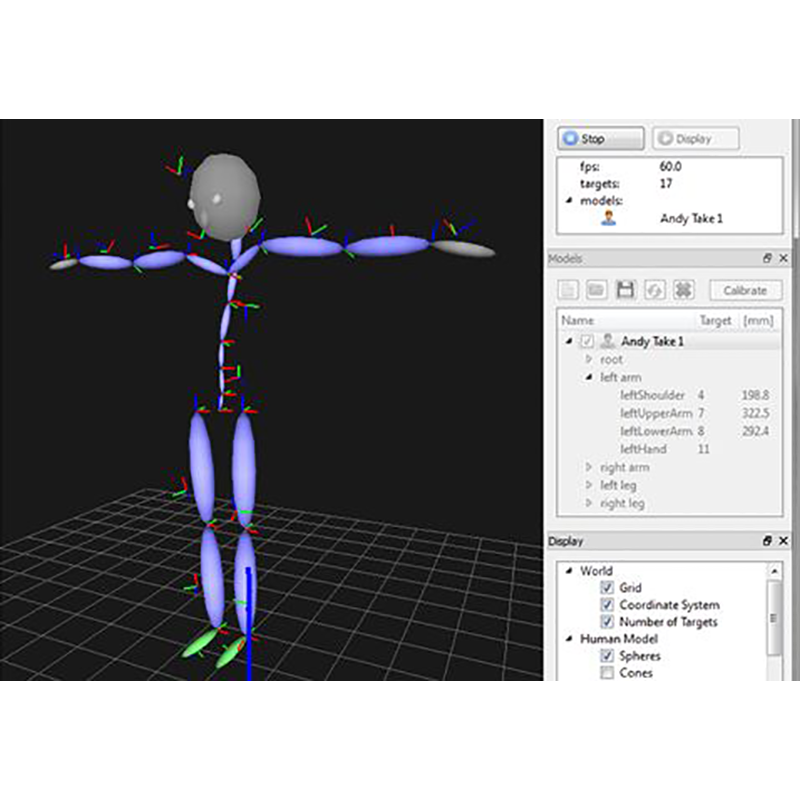Viewport: 800px width, 800px height.
Task: Click the Andy Take 1 person icon in models list
Action: click(608, 218)
